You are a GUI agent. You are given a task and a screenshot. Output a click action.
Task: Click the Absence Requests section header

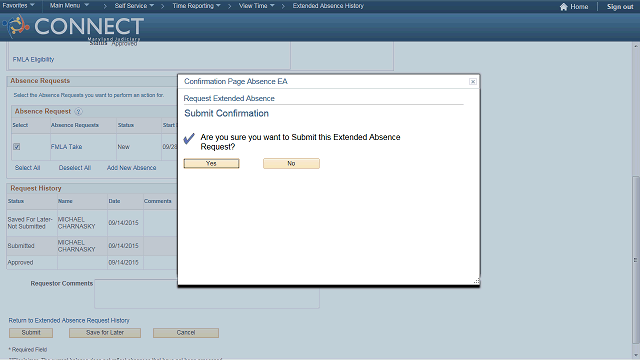click(x=40, y=81)
